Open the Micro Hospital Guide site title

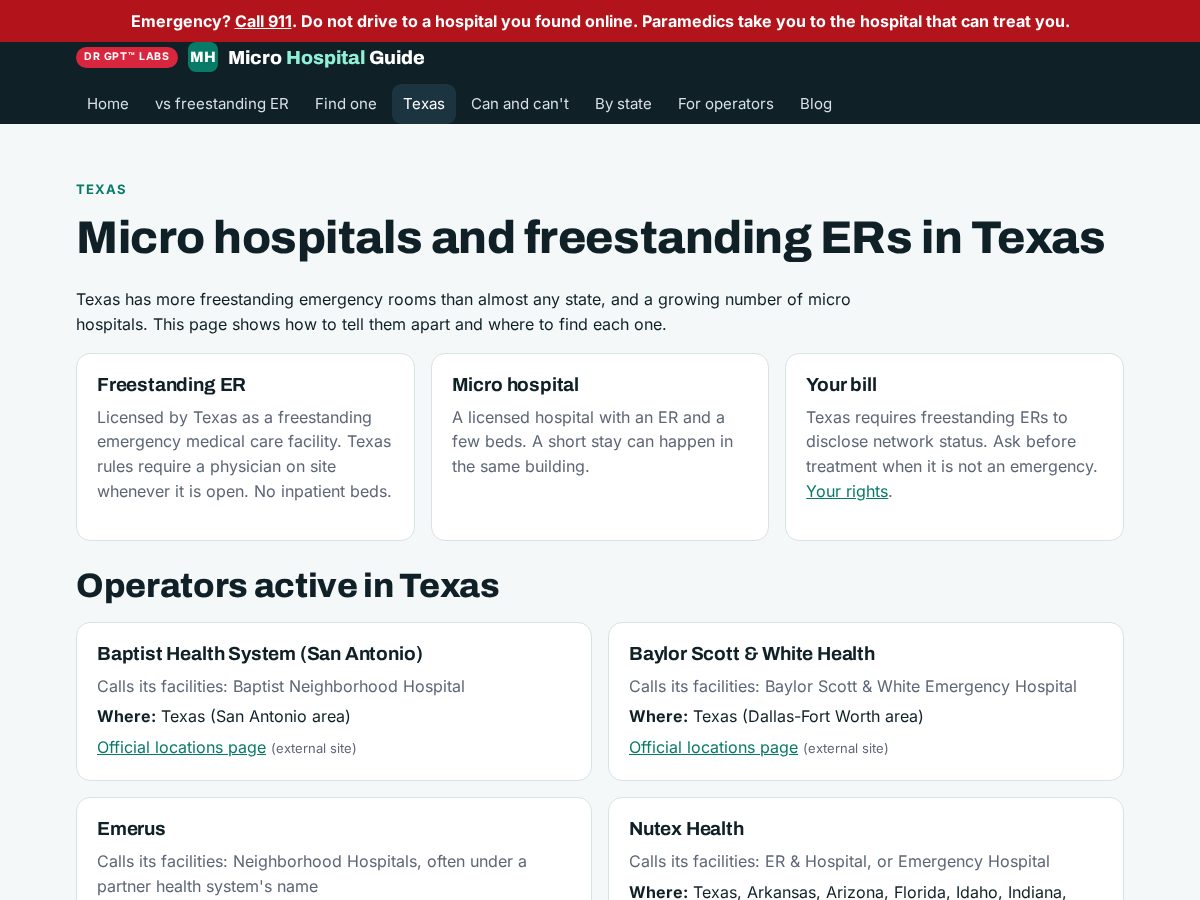[326, 57]
